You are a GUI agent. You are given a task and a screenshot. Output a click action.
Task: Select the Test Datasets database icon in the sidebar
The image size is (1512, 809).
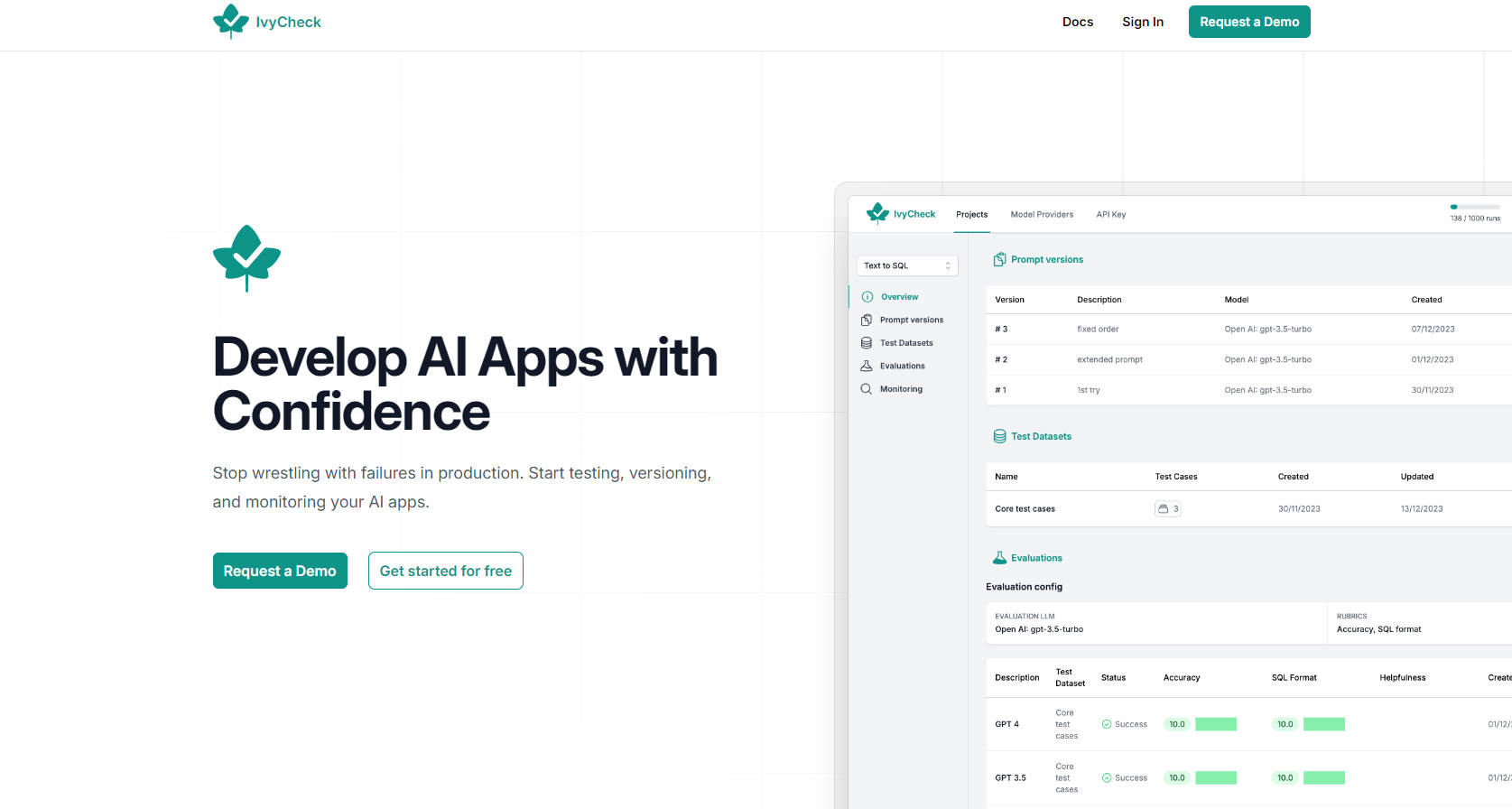click(x=867, y=343)
